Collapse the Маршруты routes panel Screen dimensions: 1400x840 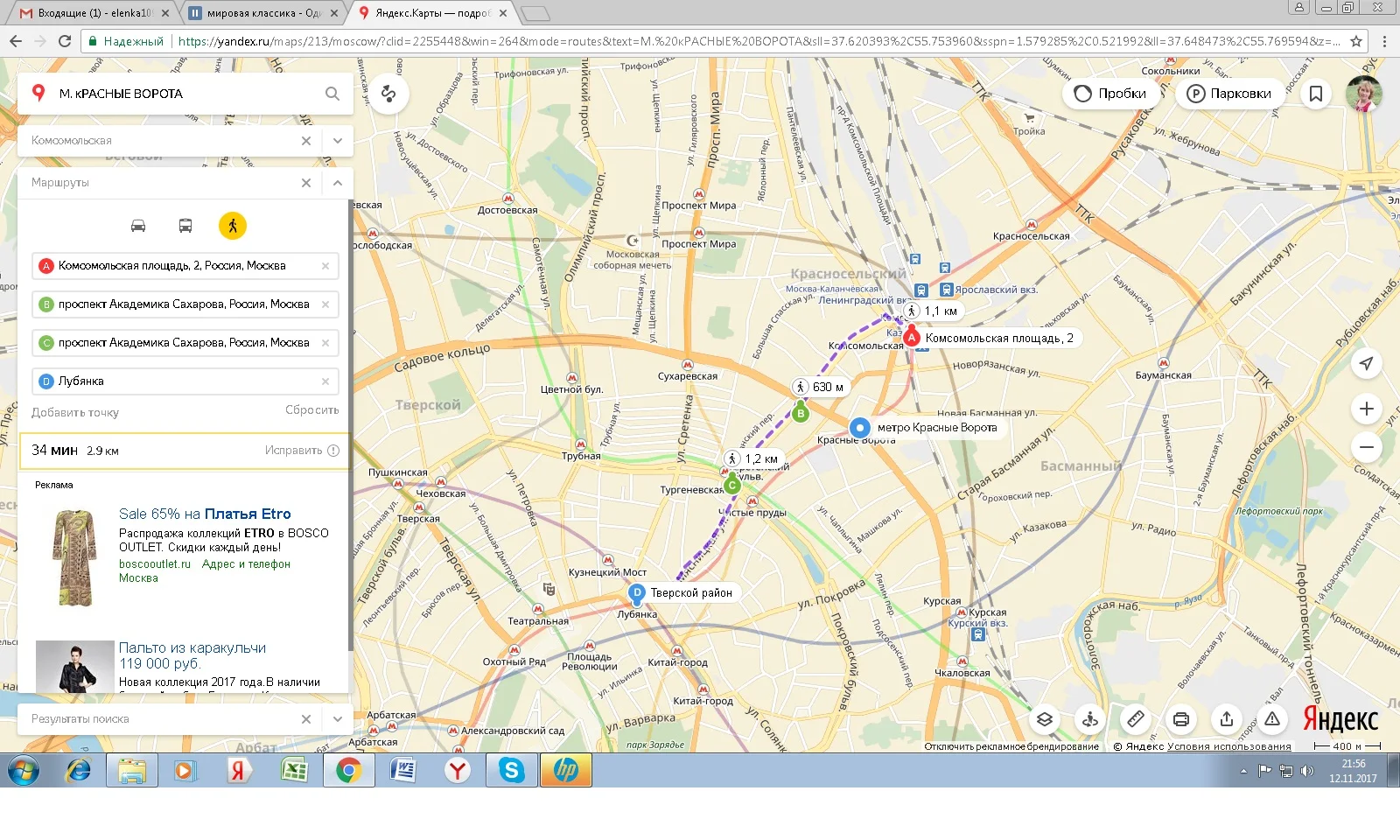[338, 183]
